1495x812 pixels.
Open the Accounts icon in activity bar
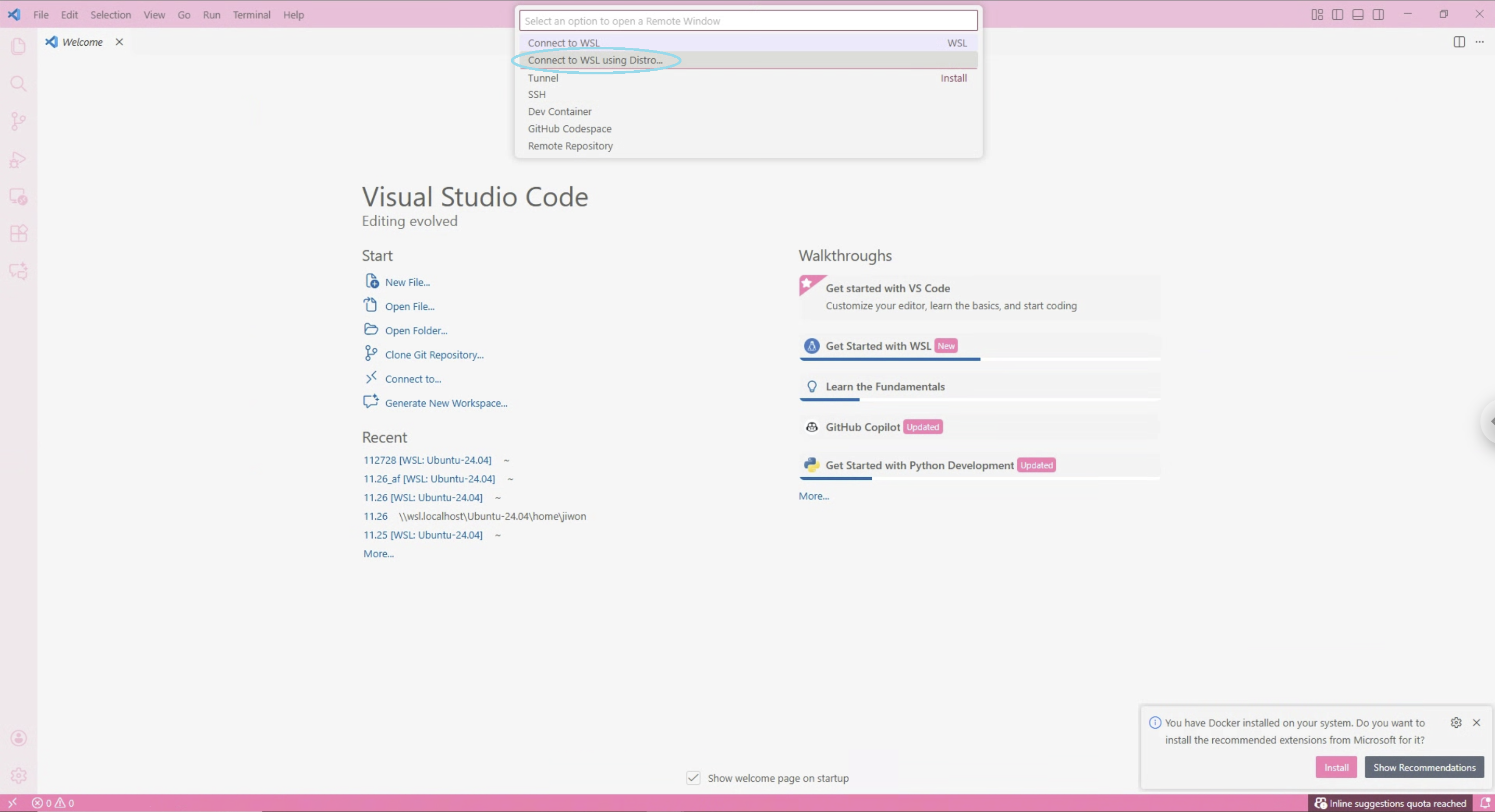tap(18, 738)
